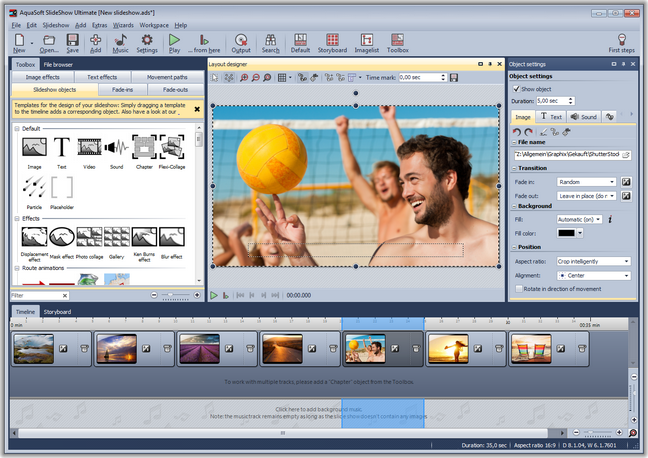Select the Particle object icon
The height and width of the screenshot is (458, 648).
(33, 186)
